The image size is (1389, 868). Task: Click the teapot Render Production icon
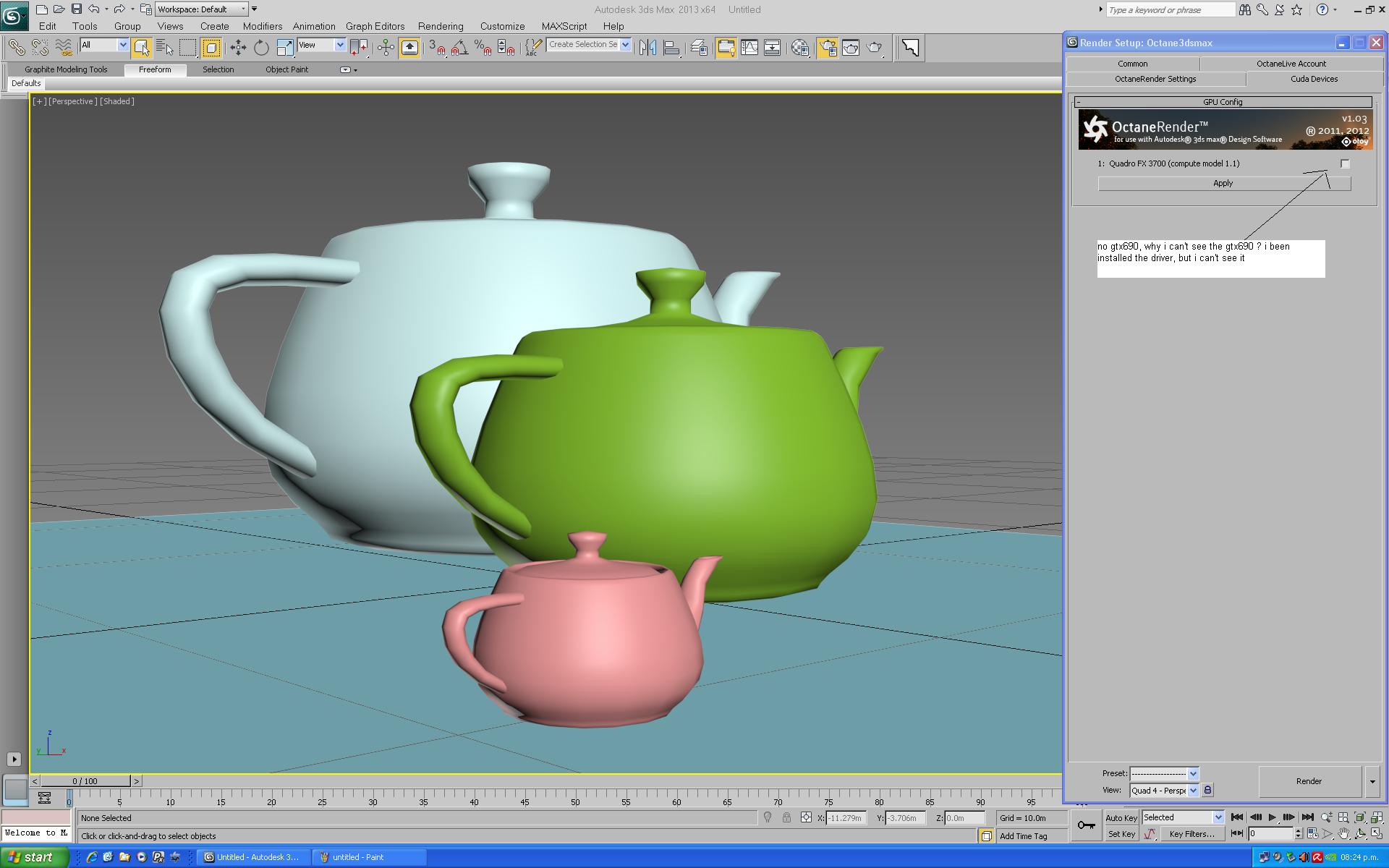pyautogui.click(x=875, y=48)
